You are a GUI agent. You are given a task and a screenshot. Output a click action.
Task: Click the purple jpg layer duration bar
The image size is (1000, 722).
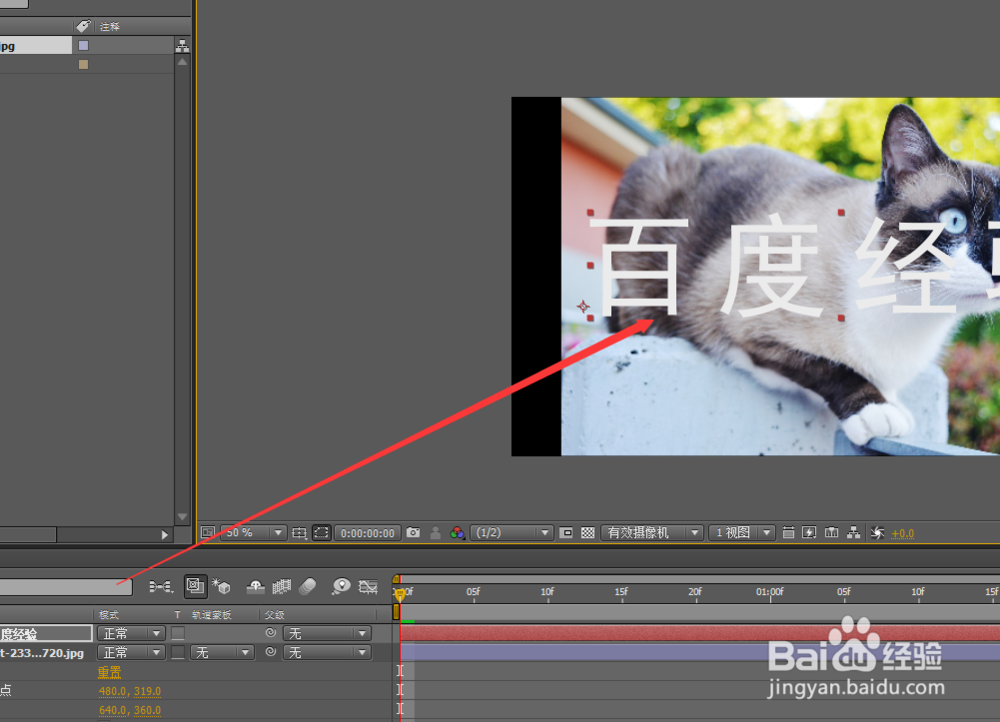700,652
